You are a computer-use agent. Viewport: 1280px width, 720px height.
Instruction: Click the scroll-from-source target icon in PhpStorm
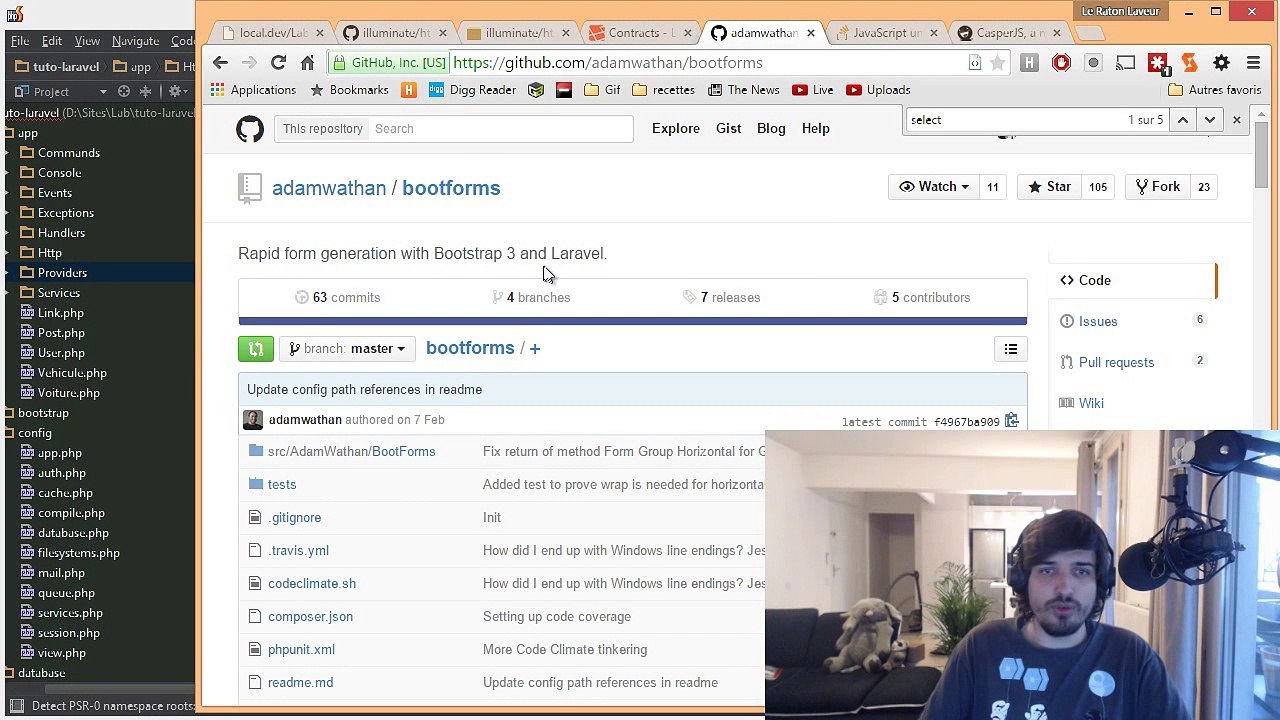[124, 91]
